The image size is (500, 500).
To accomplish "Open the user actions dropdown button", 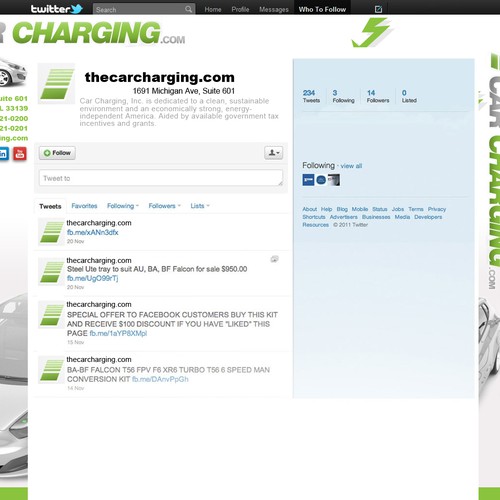I will [x=274, y=153].
